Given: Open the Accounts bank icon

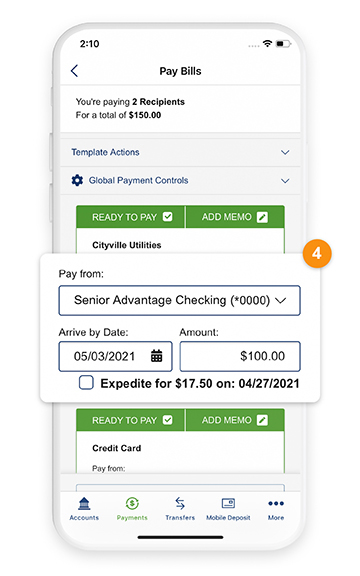Looking at the screenshot, I should coord(84,503).
